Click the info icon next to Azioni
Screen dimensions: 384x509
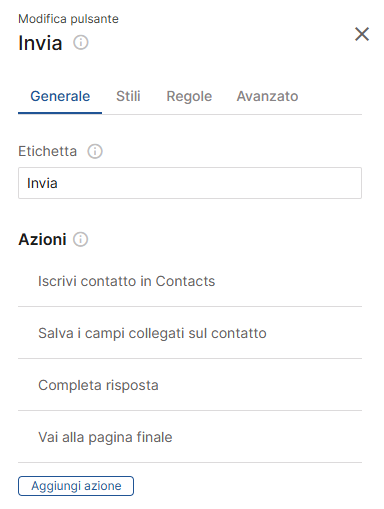(81, 239)
